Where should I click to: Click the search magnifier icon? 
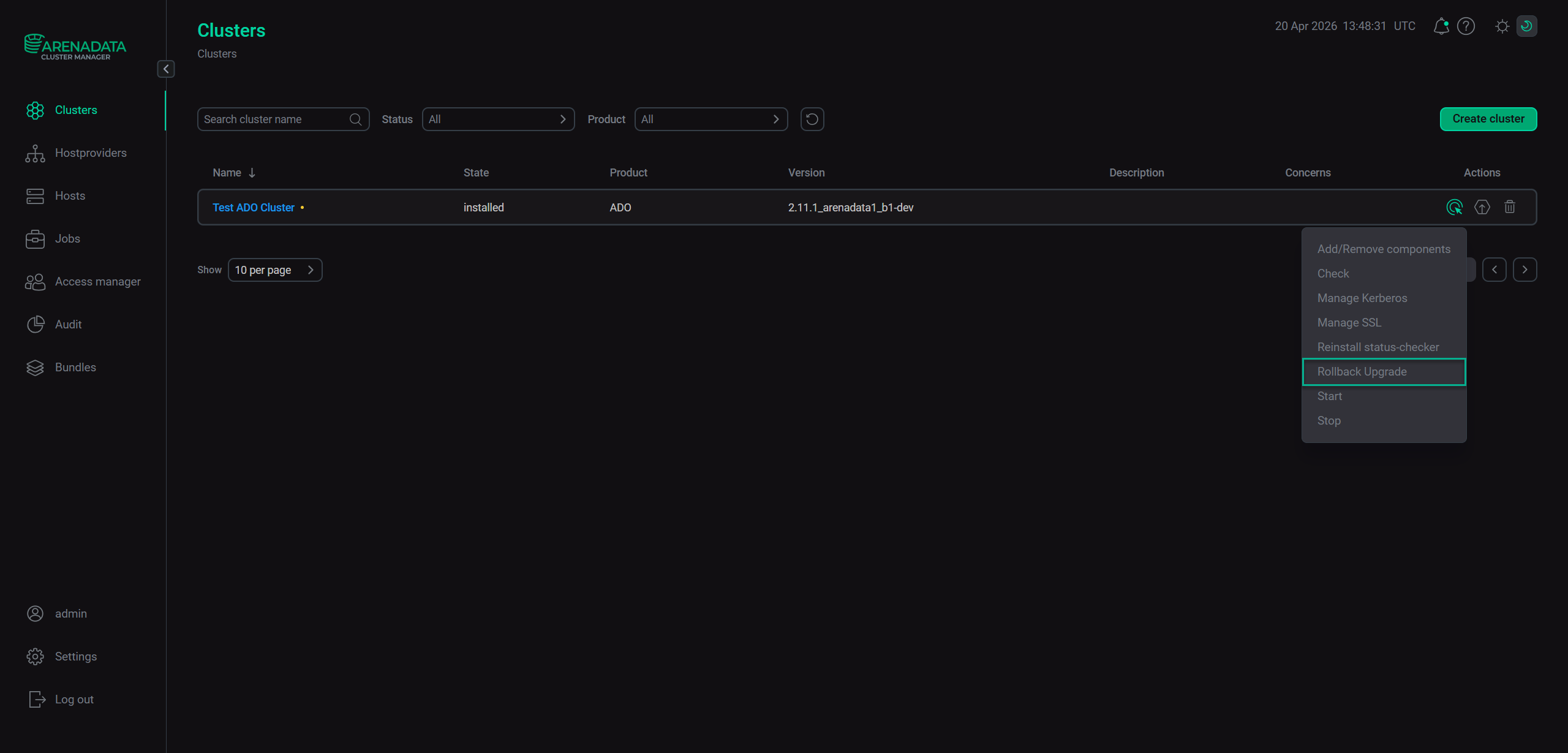355,119
